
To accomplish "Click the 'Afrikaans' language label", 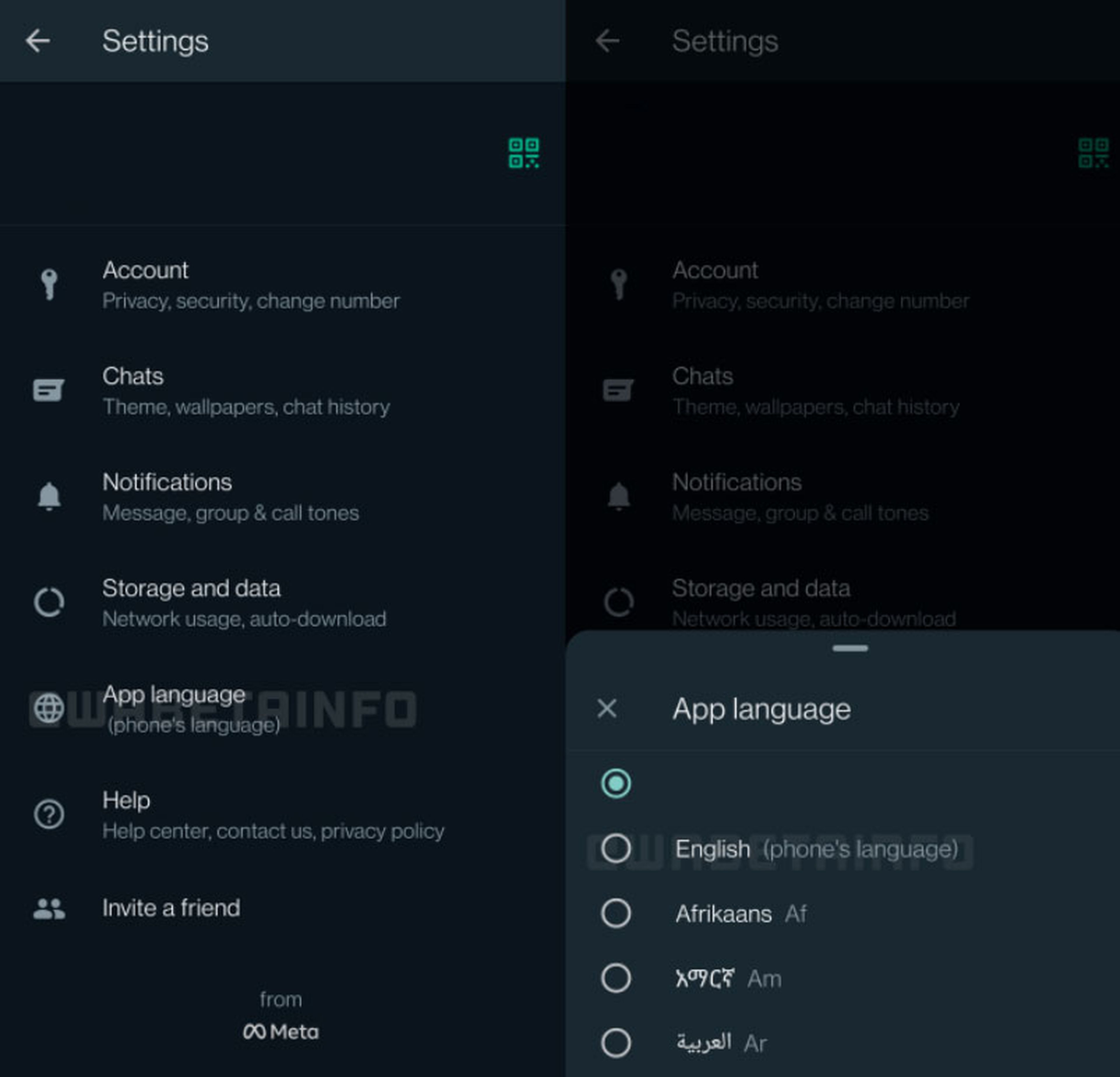I will coord(723,914).
